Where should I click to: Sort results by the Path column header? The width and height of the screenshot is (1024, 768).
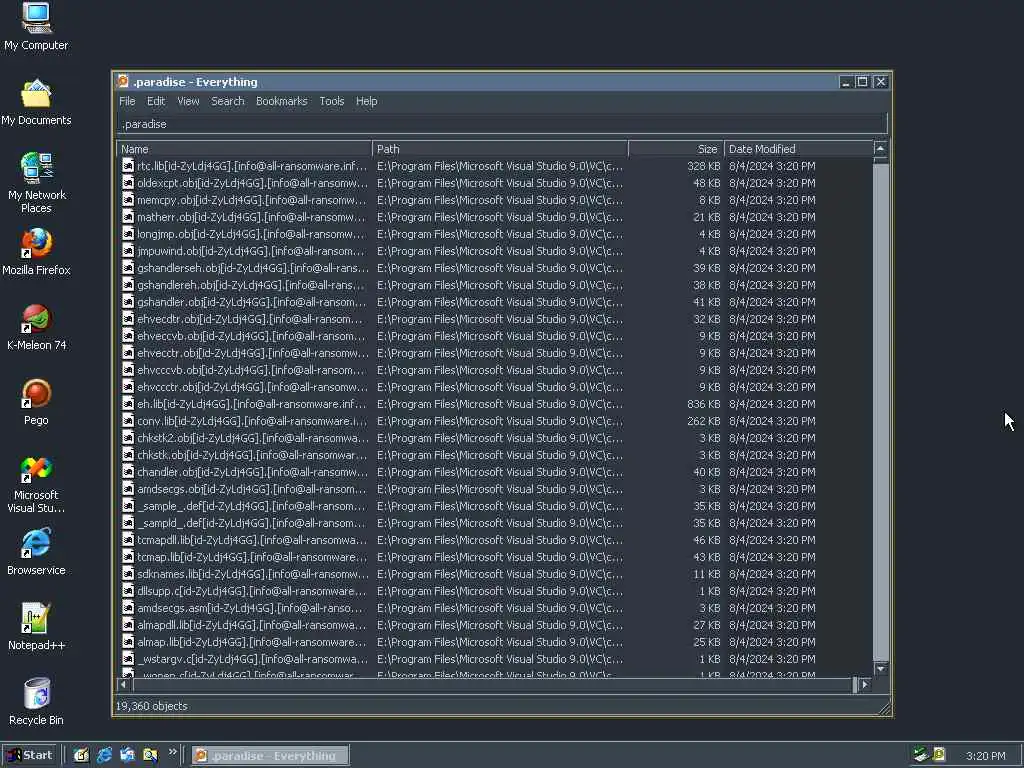500,149
